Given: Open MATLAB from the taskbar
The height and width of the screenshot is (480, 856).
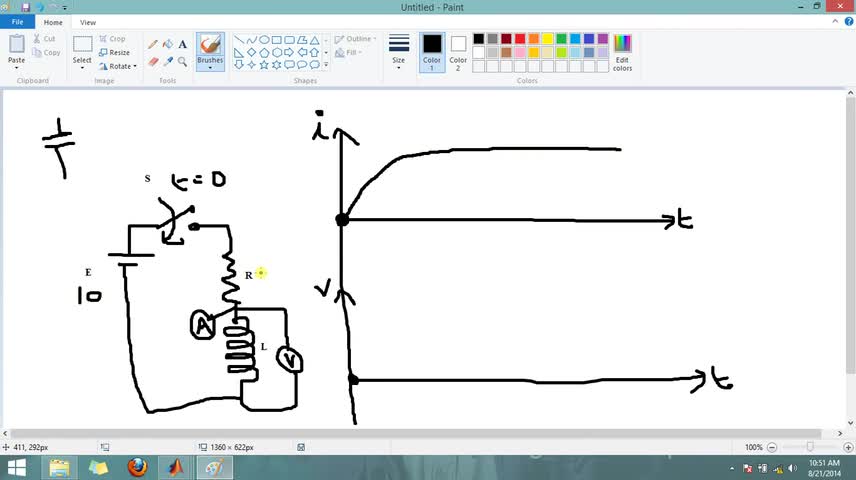Looking at the screenshot, I should [175, 468].
